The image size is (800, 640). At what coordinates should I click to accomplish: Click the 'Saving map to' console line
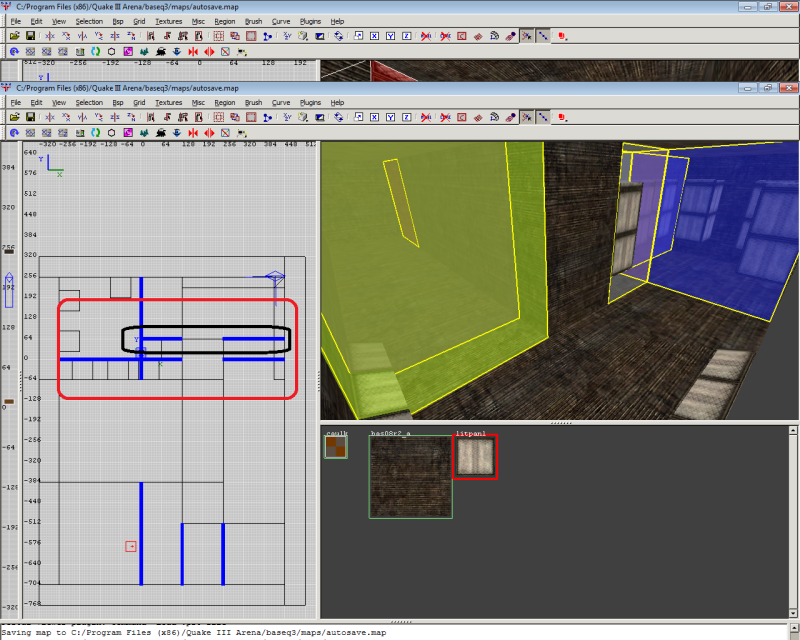pyautogui.click(x=194, y=632)
